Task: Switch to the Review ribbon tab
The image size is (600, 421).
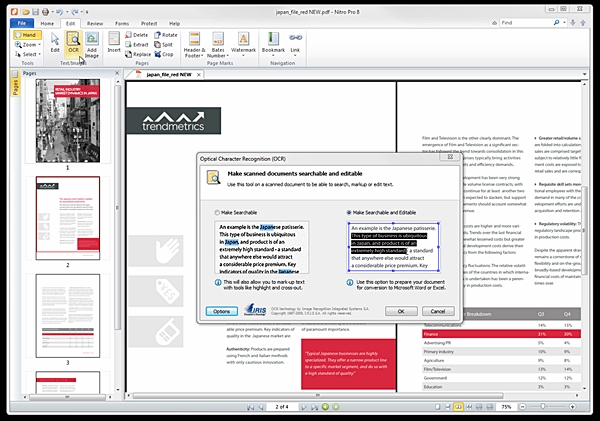Action: 95,23
